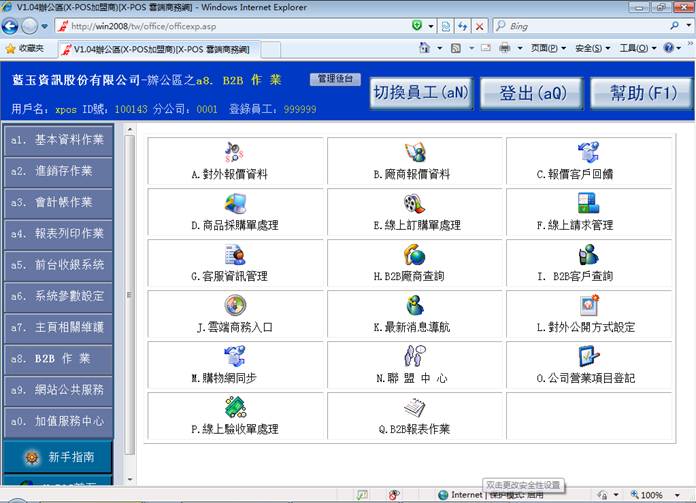Open J.雲端商務入口 icon
Image resolution: width=696 pixels, height=503 pixels.
(x=234, y=306)
